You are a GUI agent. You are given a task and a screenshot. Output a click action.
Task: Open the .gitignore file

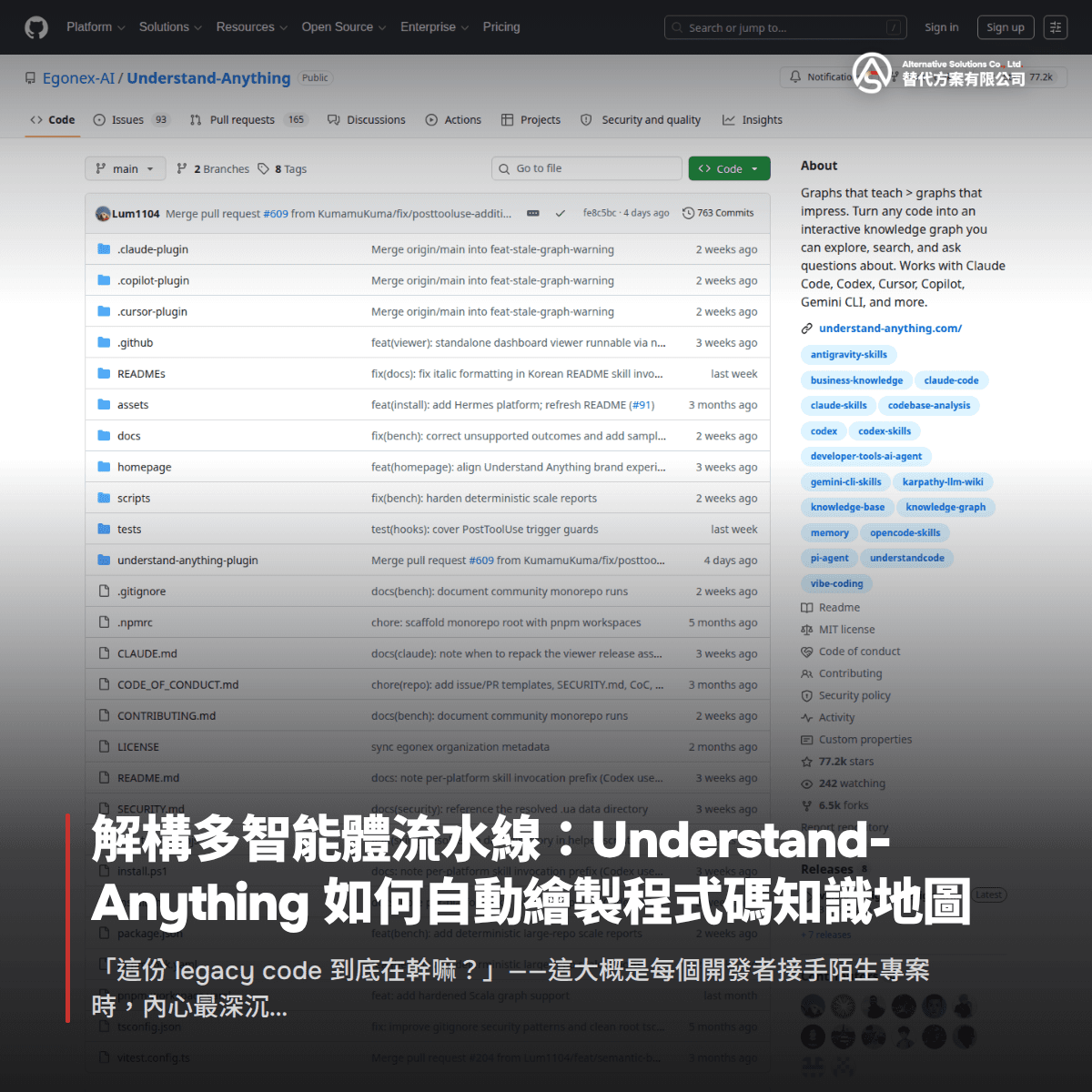(141, 591)
